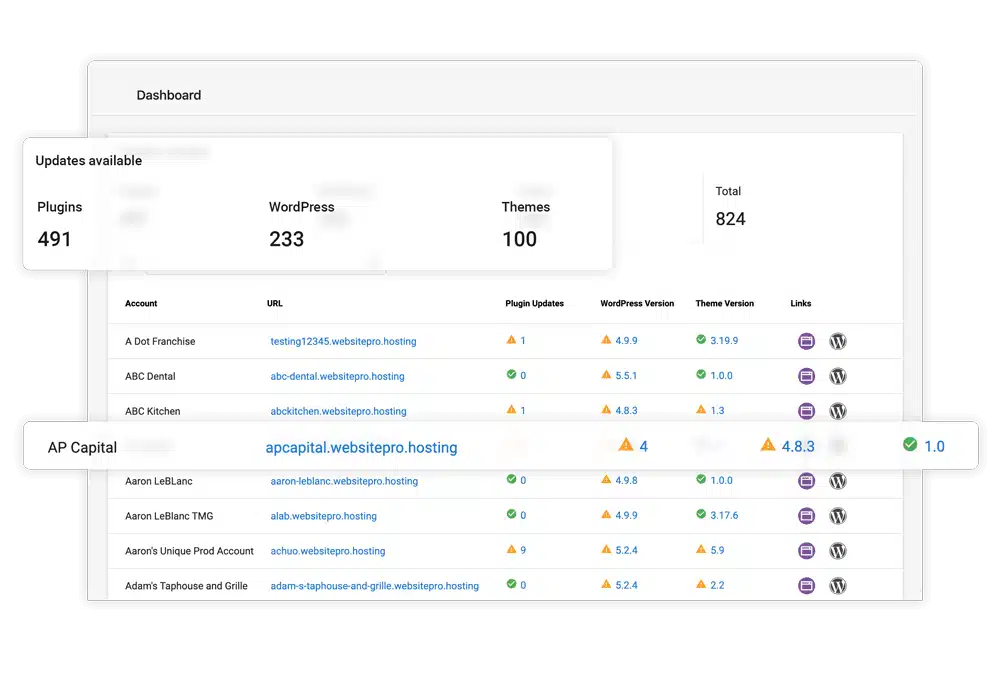Screen dimensions: 1000x674
Task: Click the purple site icon for ABC Kitchen
Action: pos(806,411)
